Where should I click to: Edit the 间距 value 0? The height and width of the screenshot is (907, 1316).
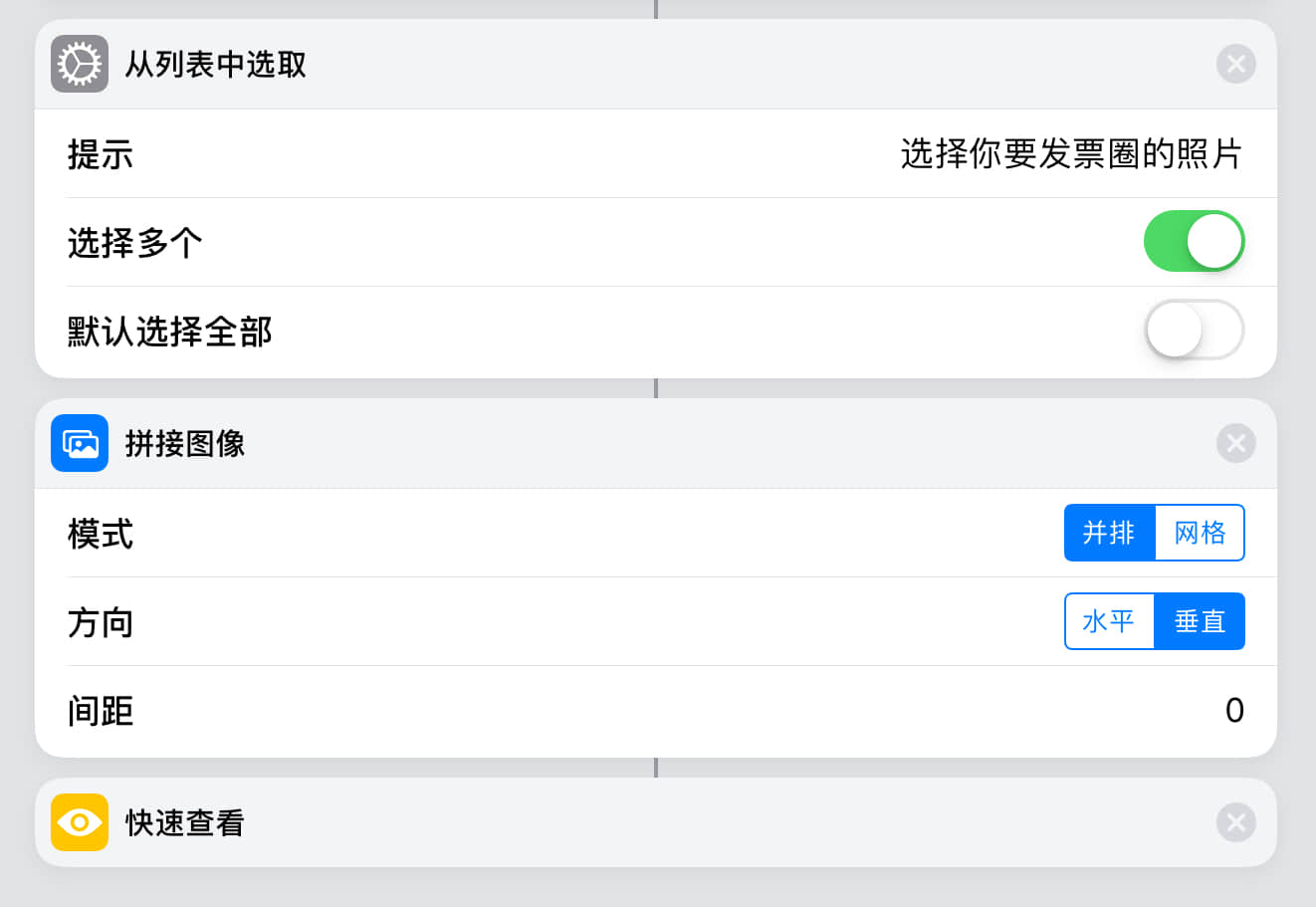(x=1233, y=711)
